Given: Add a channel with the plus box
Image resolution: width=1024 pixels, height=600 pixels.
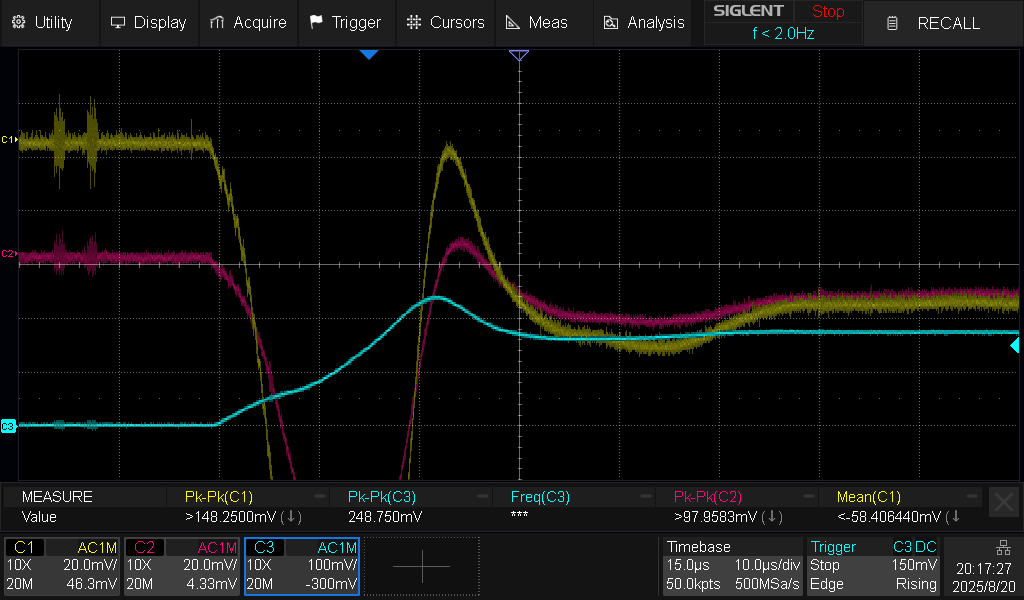Looking at the screenshot, I should pyautogui.click(x=421, y=566).
